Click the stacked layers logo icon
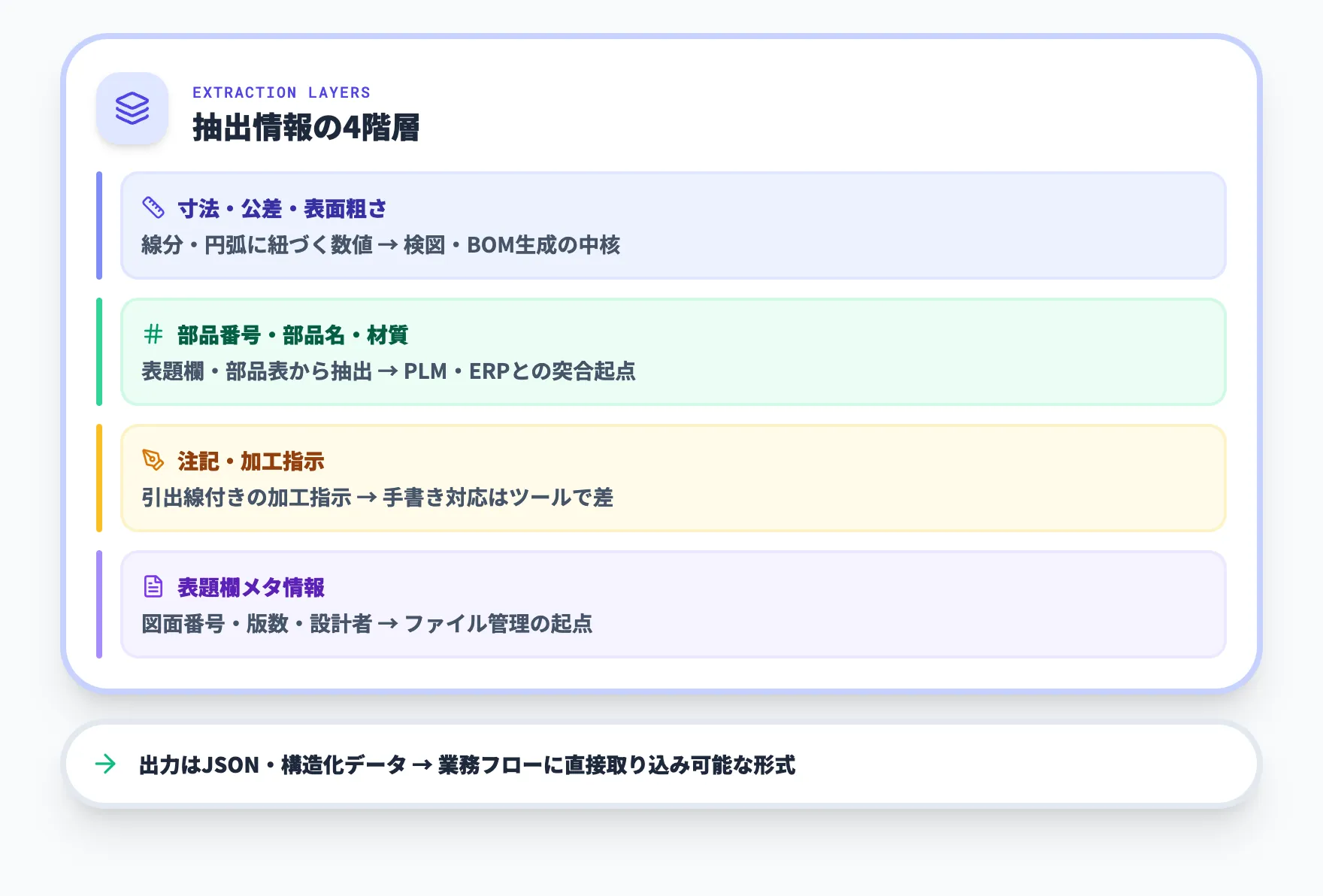The image size is (1323, 896). 132,110
